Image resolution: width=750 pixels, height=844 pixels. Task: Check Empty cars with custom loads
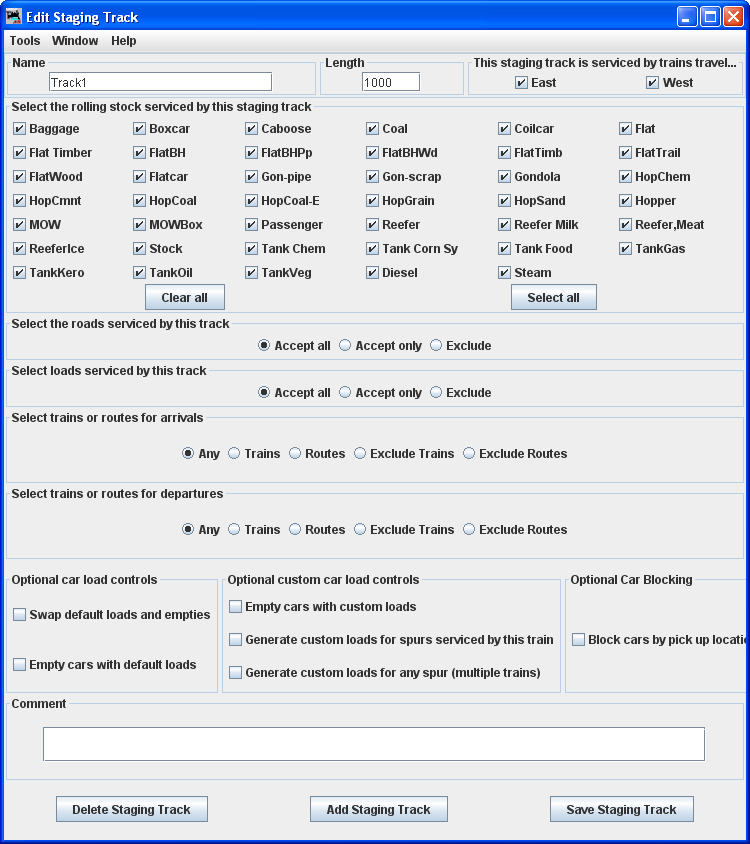coord(236,607)
